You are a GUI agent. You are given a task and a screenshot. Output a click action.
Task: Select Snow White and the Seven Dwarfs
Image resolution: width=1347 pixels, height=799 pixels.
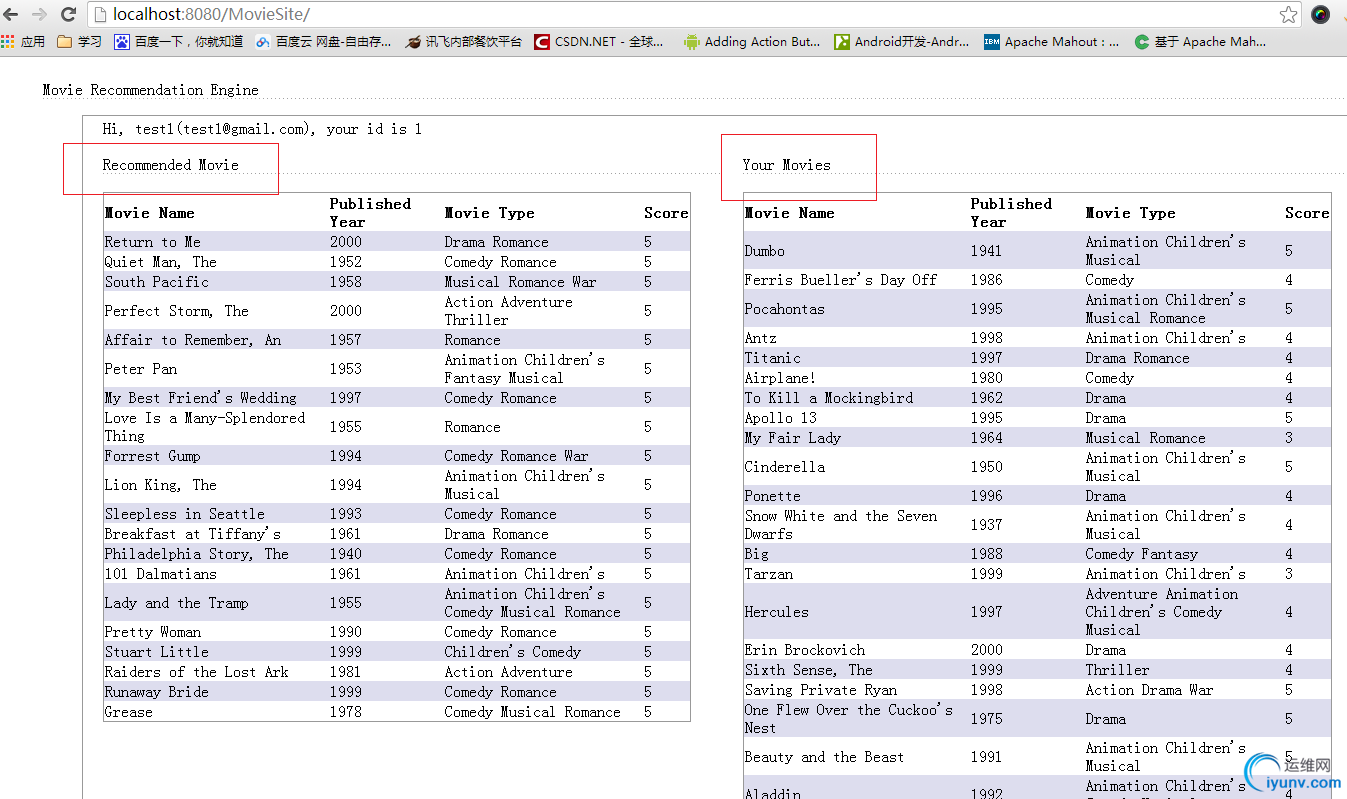point(841,525)
